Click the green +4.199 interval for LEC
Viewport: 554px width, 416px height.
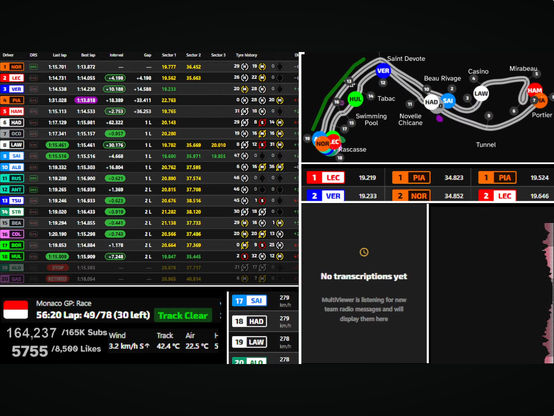click(x=115, y=78)
